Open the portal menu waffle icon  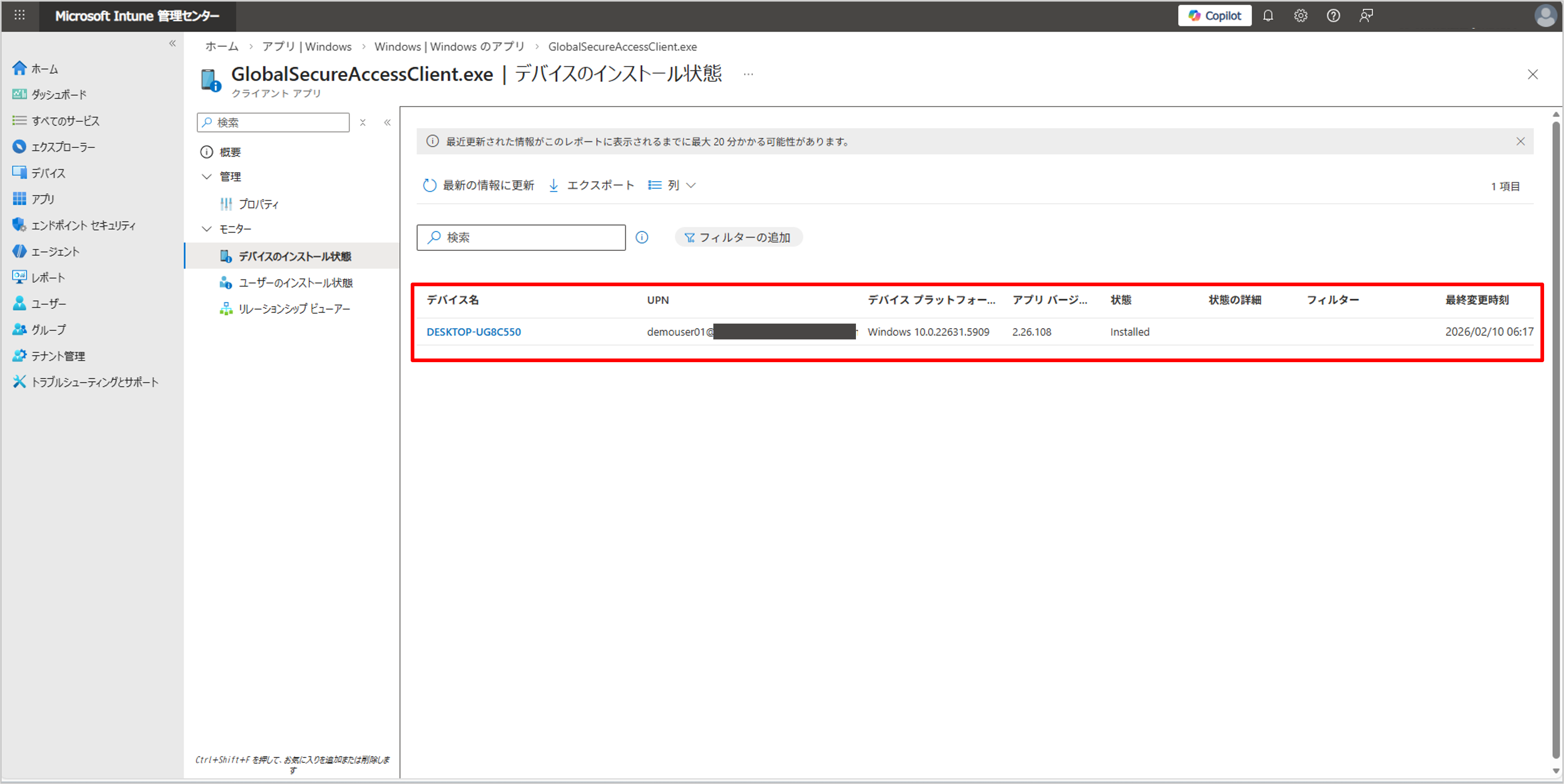pos(19,15)
